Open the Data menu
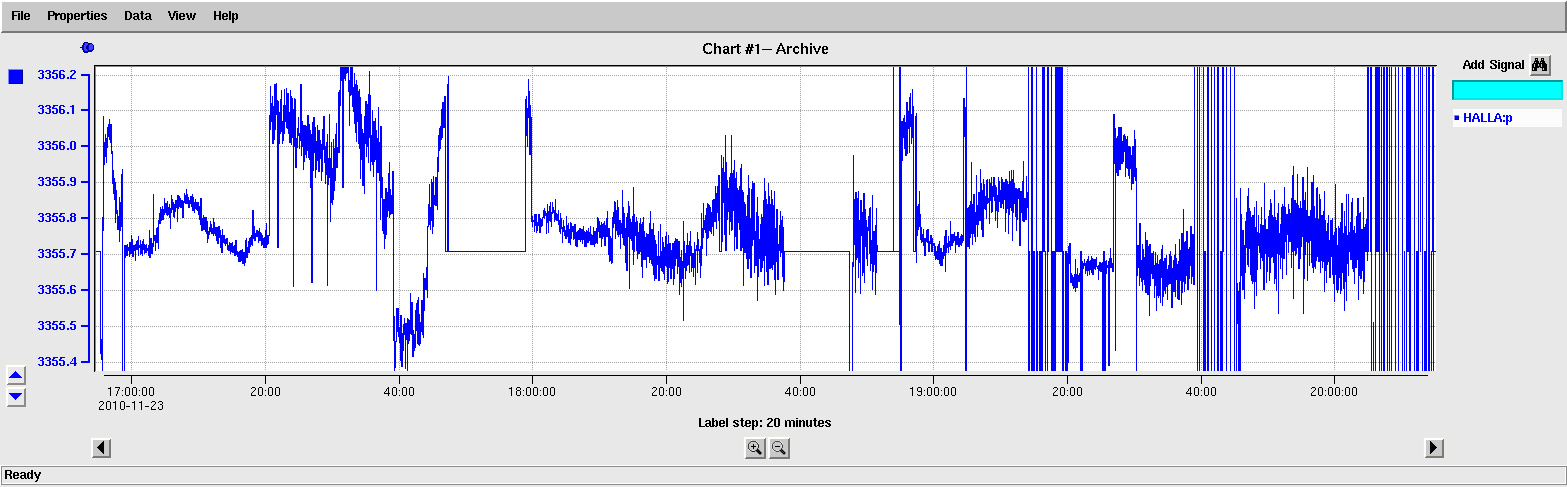Image resolution: width=1567 pixels, height=487 pixels. 138,16
